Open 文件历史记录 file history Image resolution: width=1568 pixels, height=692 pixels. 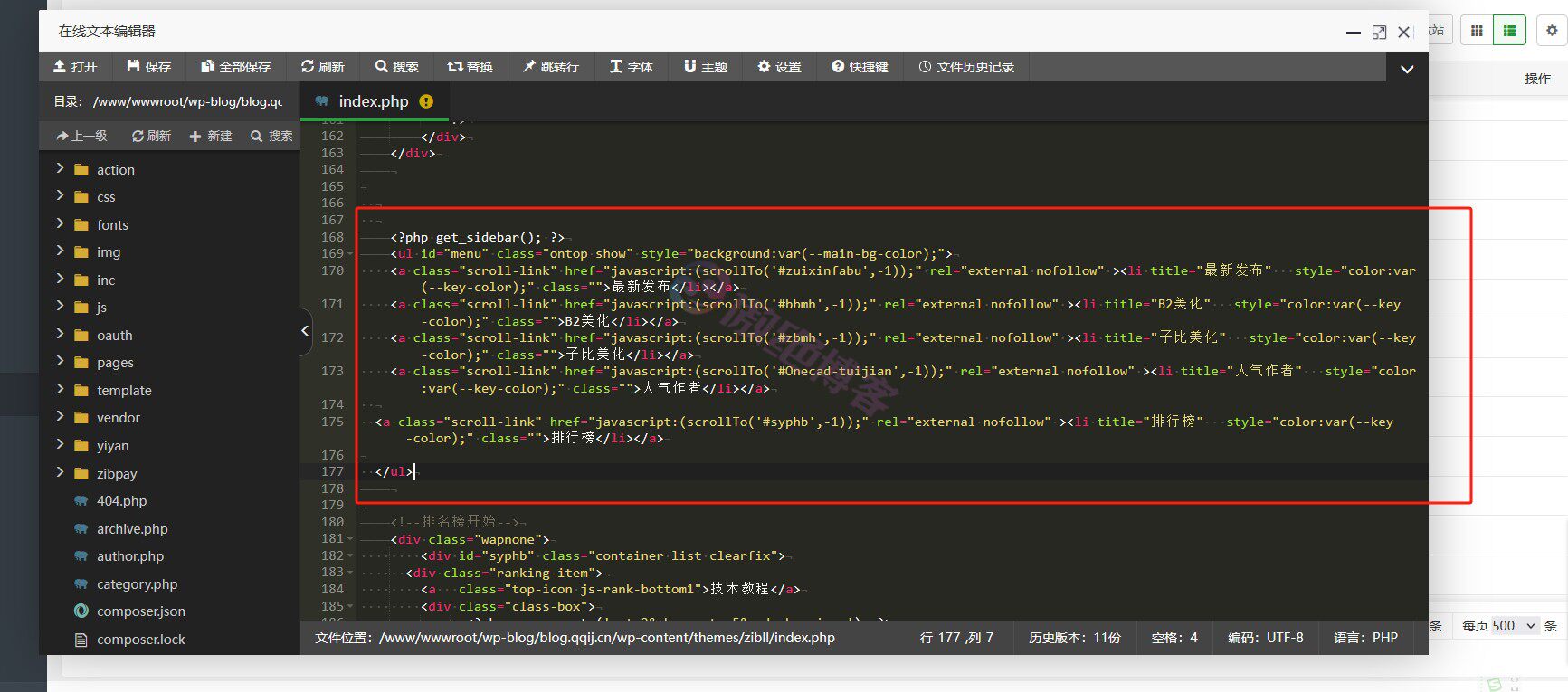point(966,67)
